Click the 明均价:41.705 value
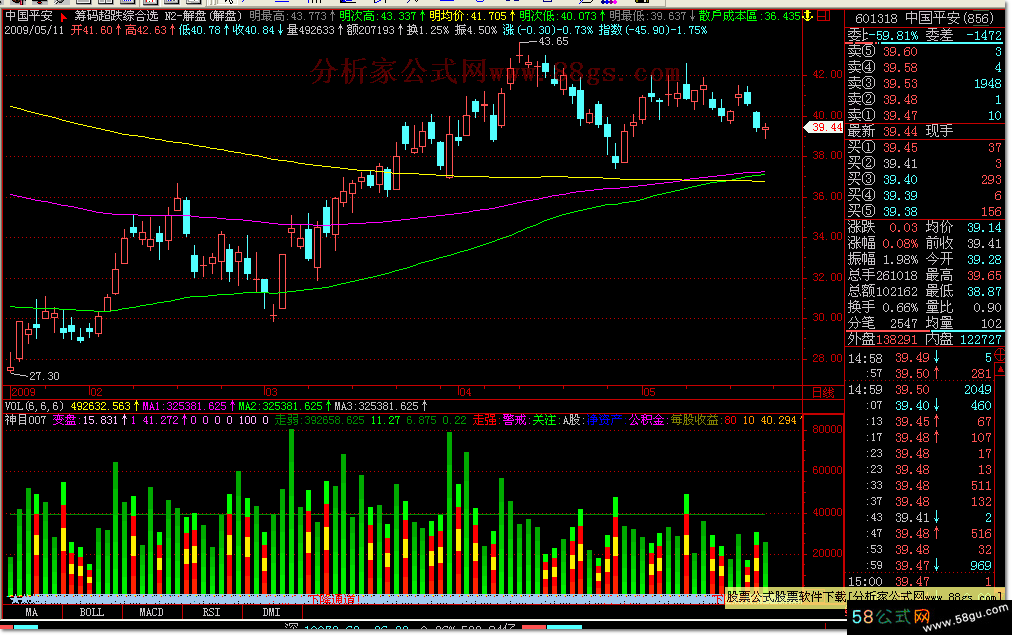The height and width of the screenshot is (635, 1012). tap(471, 16)
